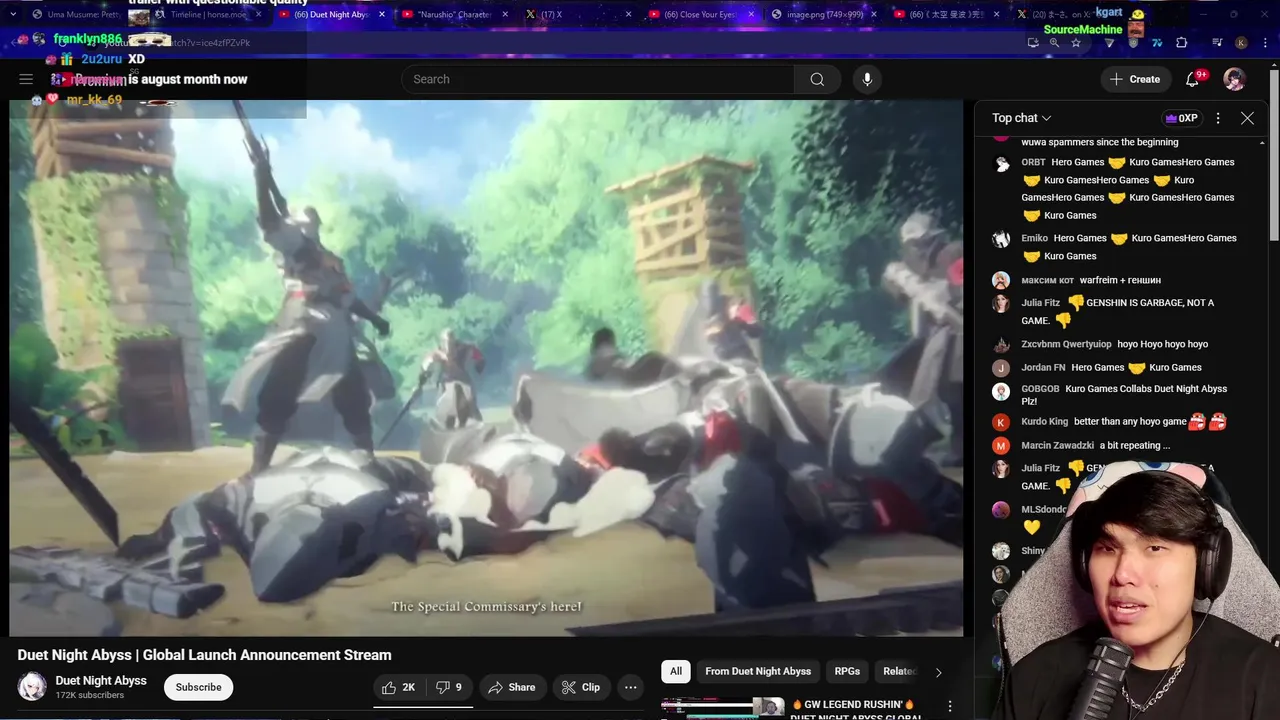
Task: Open options for the GW LEGEND RUSHIN' video
Action: (x=950, y=706)
